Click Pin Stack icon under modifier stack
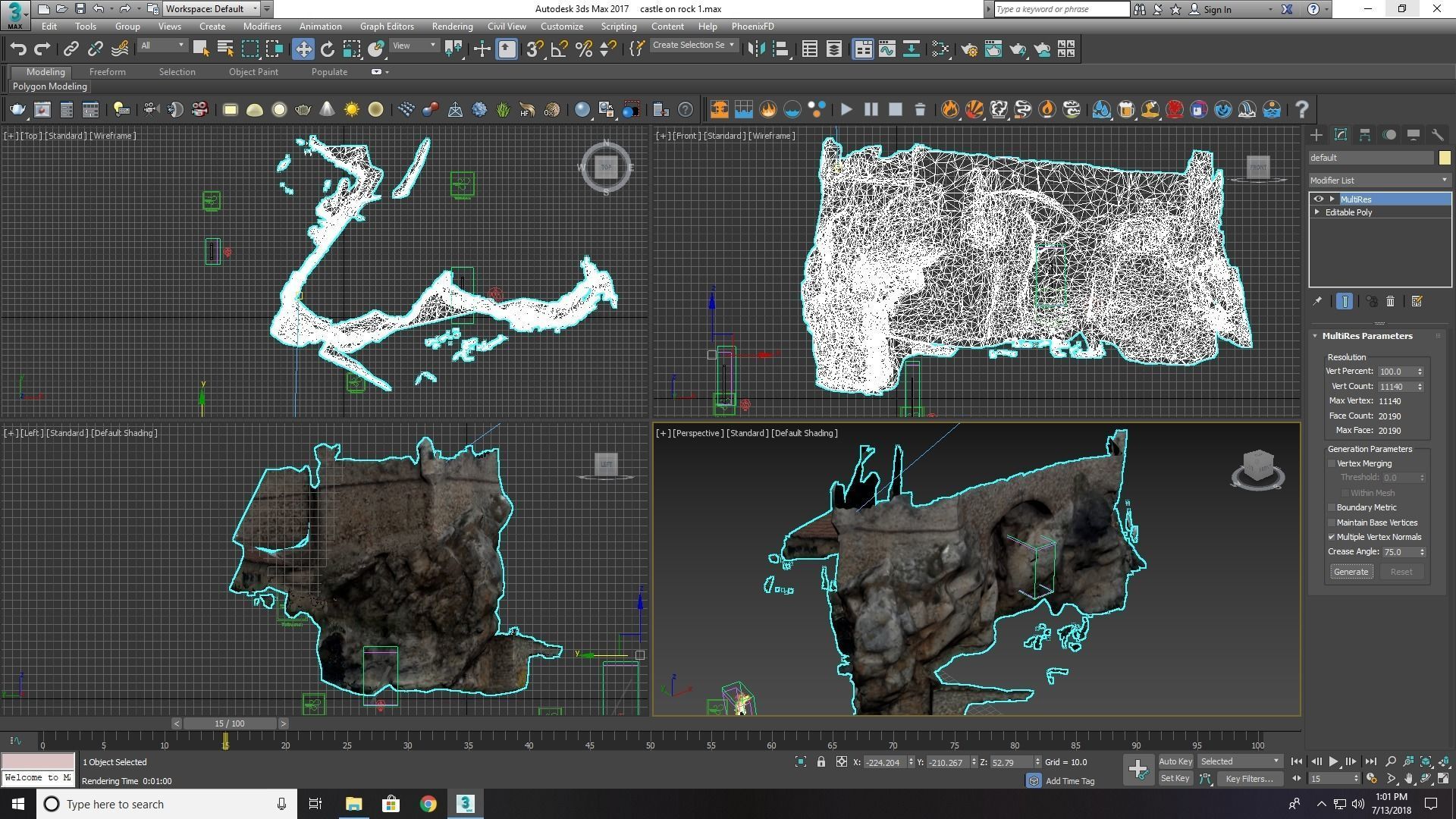Viewport: 1456px width, 819px height. (x=1318, y=302)
